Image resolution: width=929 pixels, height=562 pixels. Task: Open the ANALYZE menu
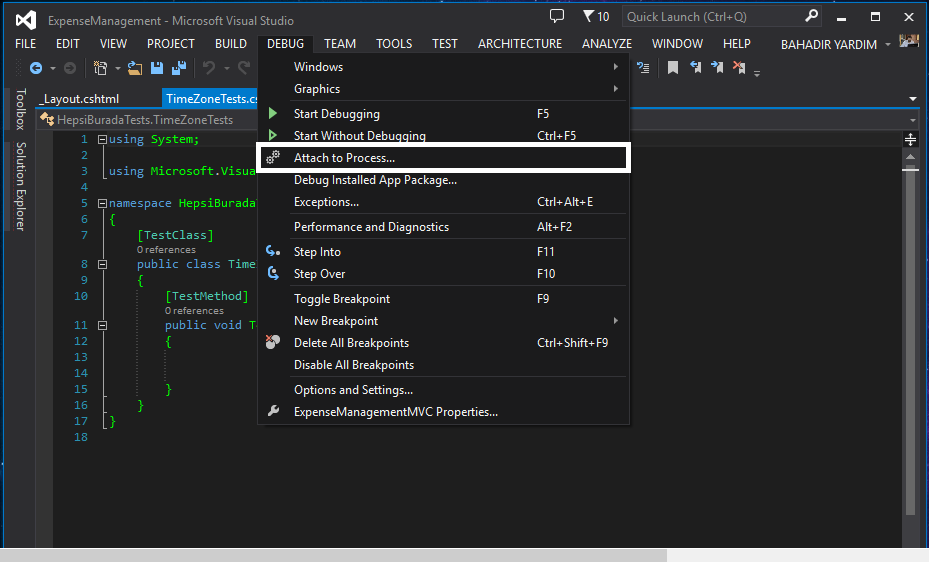point(607,44)
